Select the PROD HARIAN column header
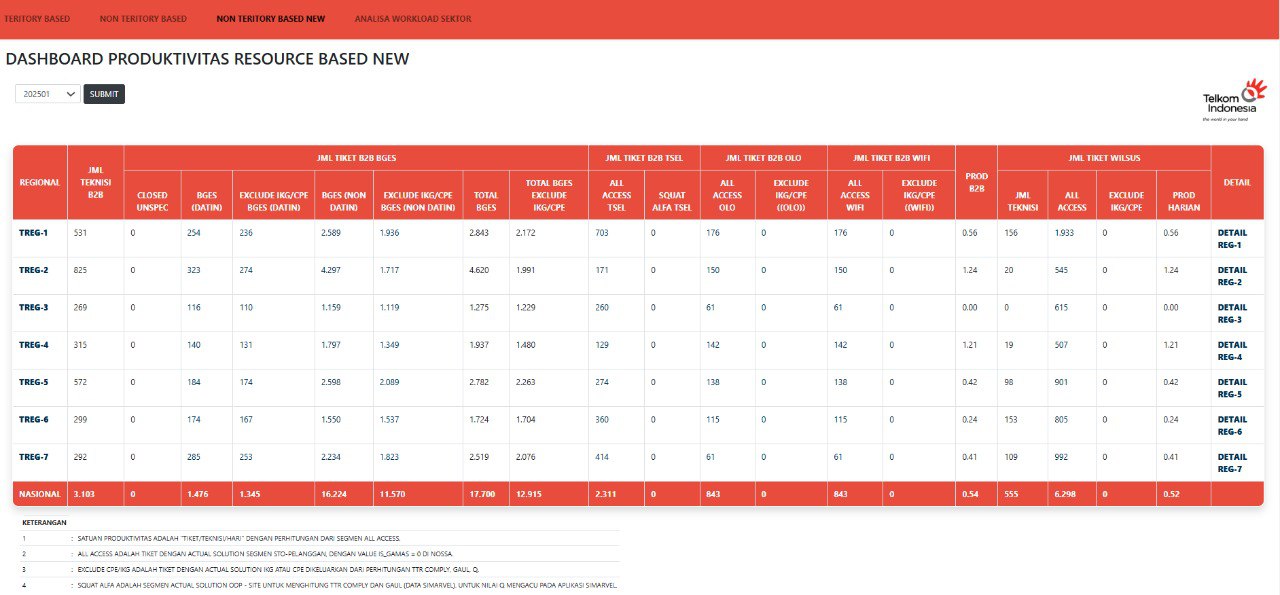 click(x=1183, y=201)
